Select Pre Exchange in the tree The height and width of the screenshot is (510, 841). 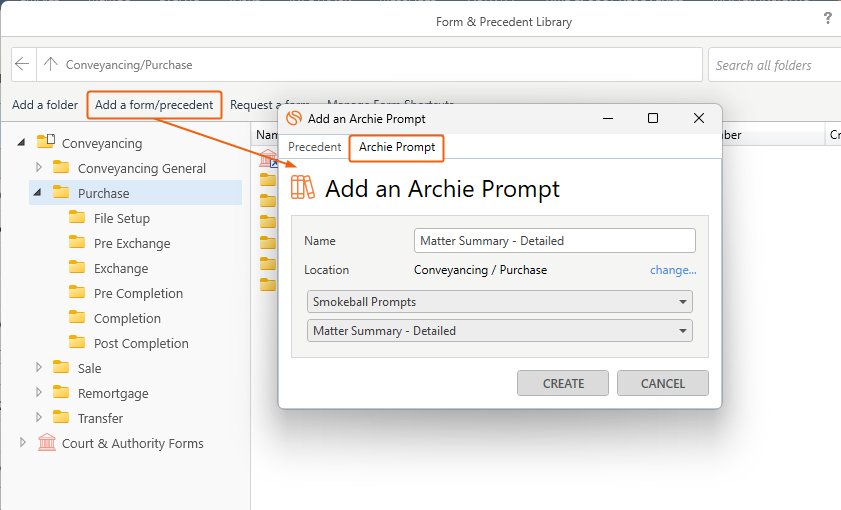pyautogui.click(x=132, y=243)
